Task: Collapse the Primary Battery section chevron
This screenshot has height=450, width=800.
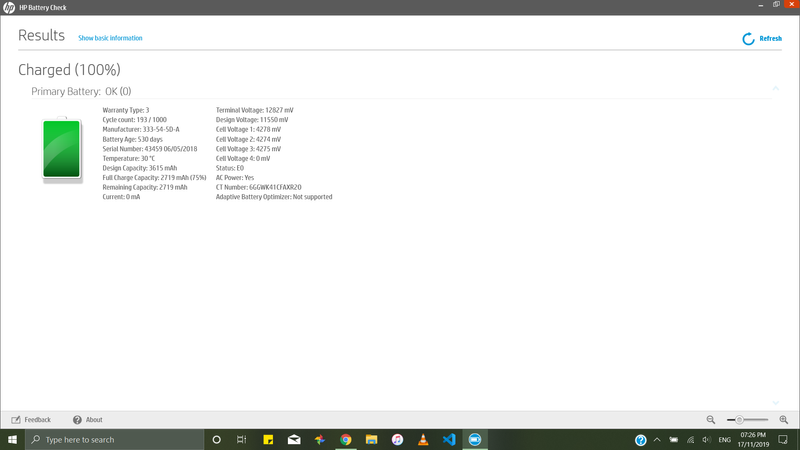Action: (776, 89)
